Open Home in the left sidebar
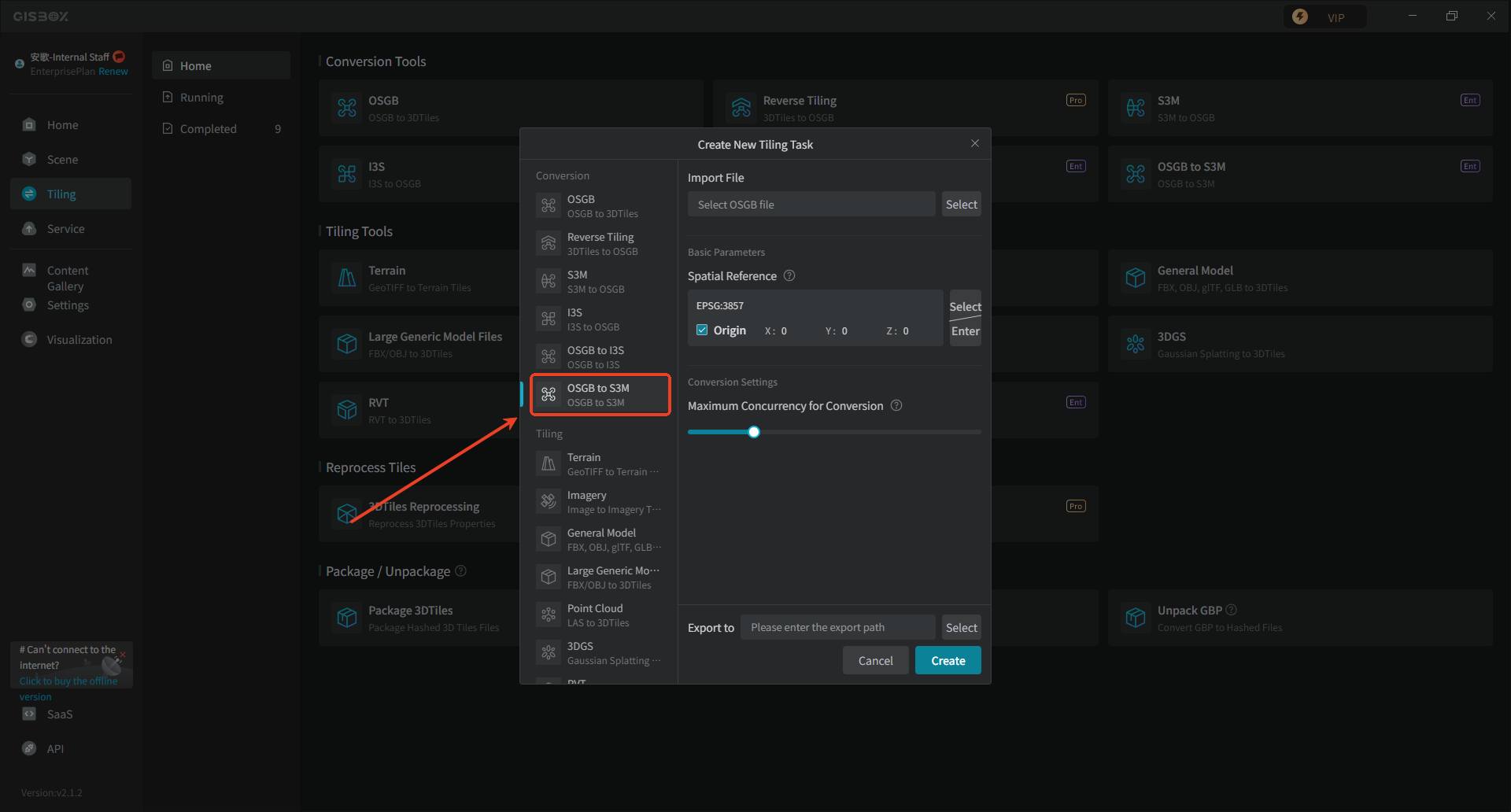The width and height of the screenshot is (1511, 812). click(x=71, y=125)
